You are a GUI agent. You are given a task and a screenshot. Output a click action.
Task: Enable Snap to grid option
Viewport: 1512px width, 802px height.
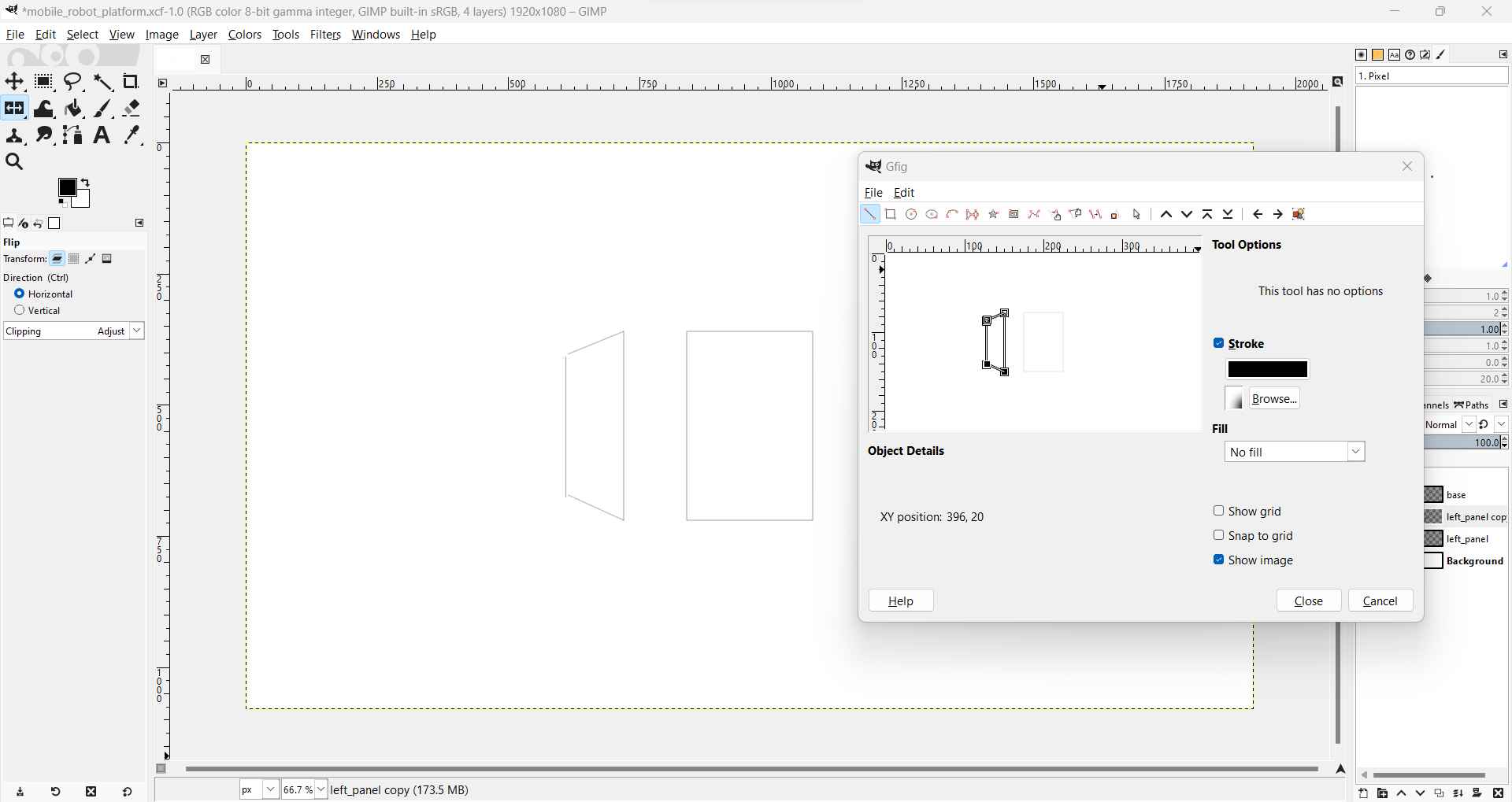(1219, 536)
